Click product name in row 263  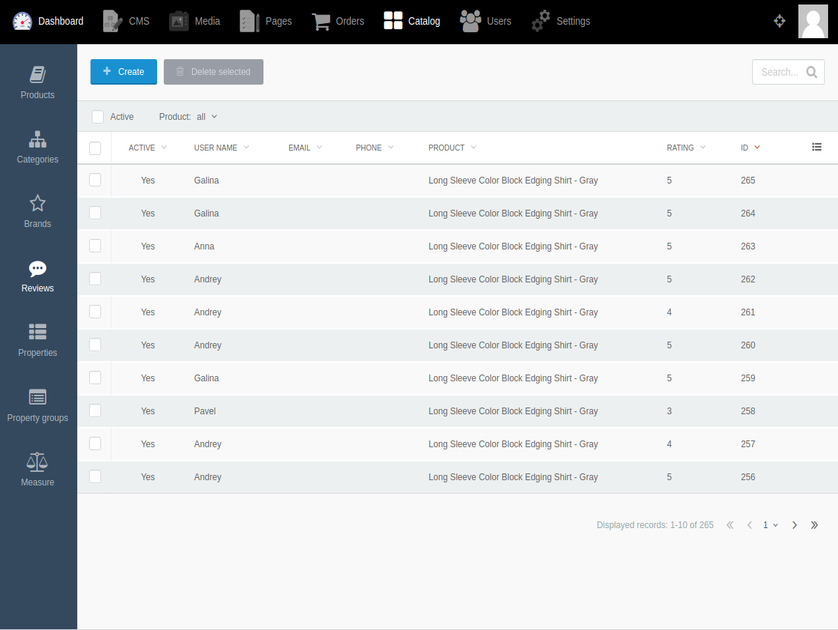click(513, 246)
